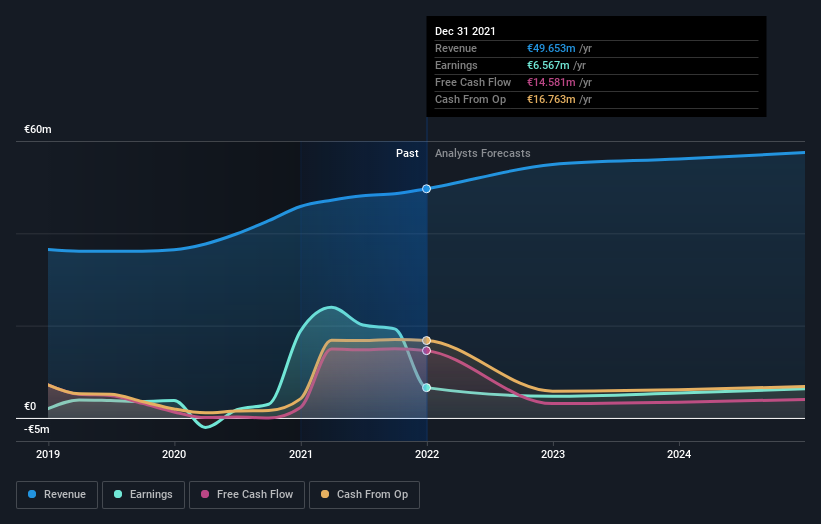This screenshot has height=524, width=821.
Task: Click the pink Free Cash Flow data point
Action: click(x=427, y=351)
